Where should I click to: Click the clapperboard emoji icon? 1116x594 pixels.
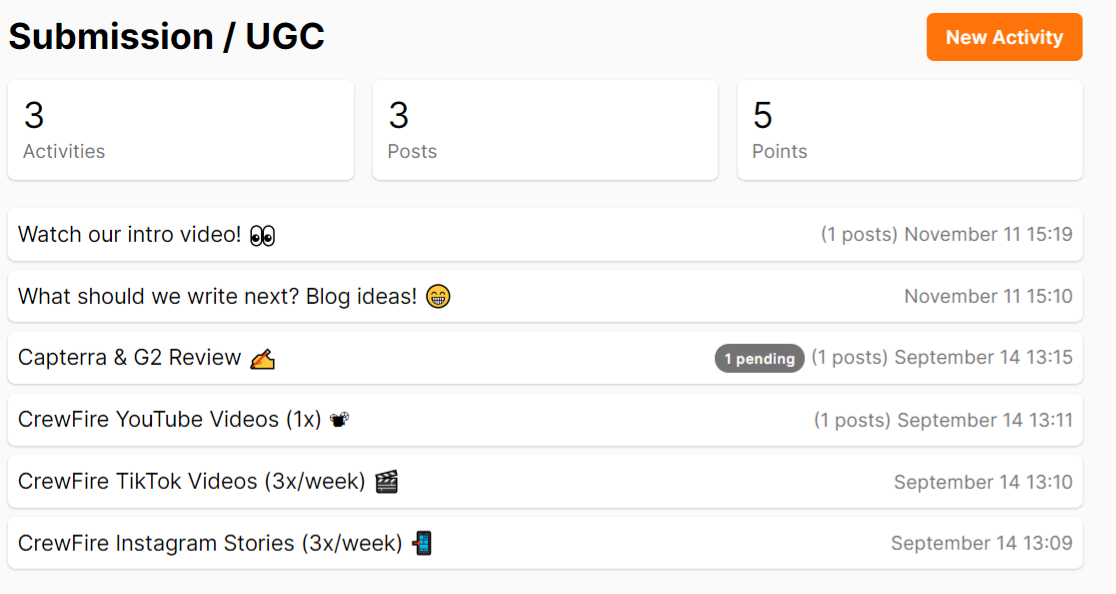(386, 482)
